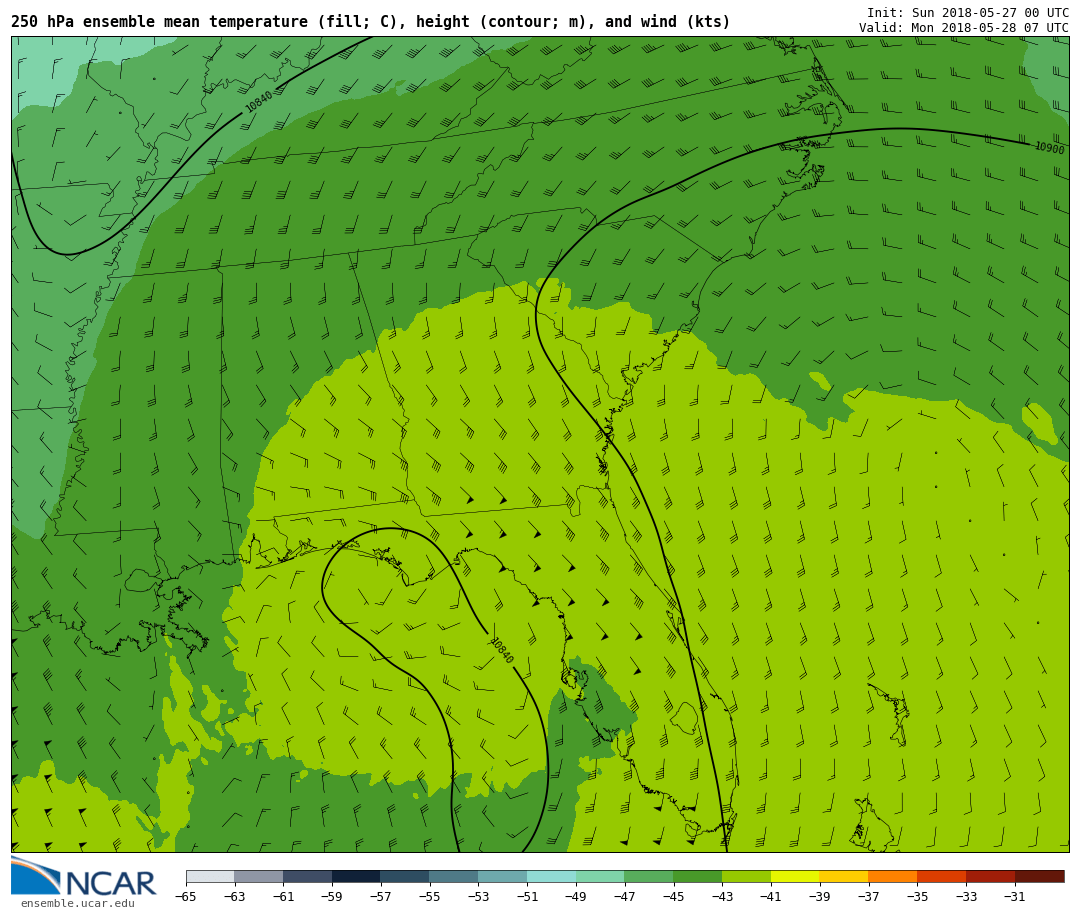Pick the amber -39 to -37 colorbar swatch
Screen dimensions: 1080x915
point(844,876)
